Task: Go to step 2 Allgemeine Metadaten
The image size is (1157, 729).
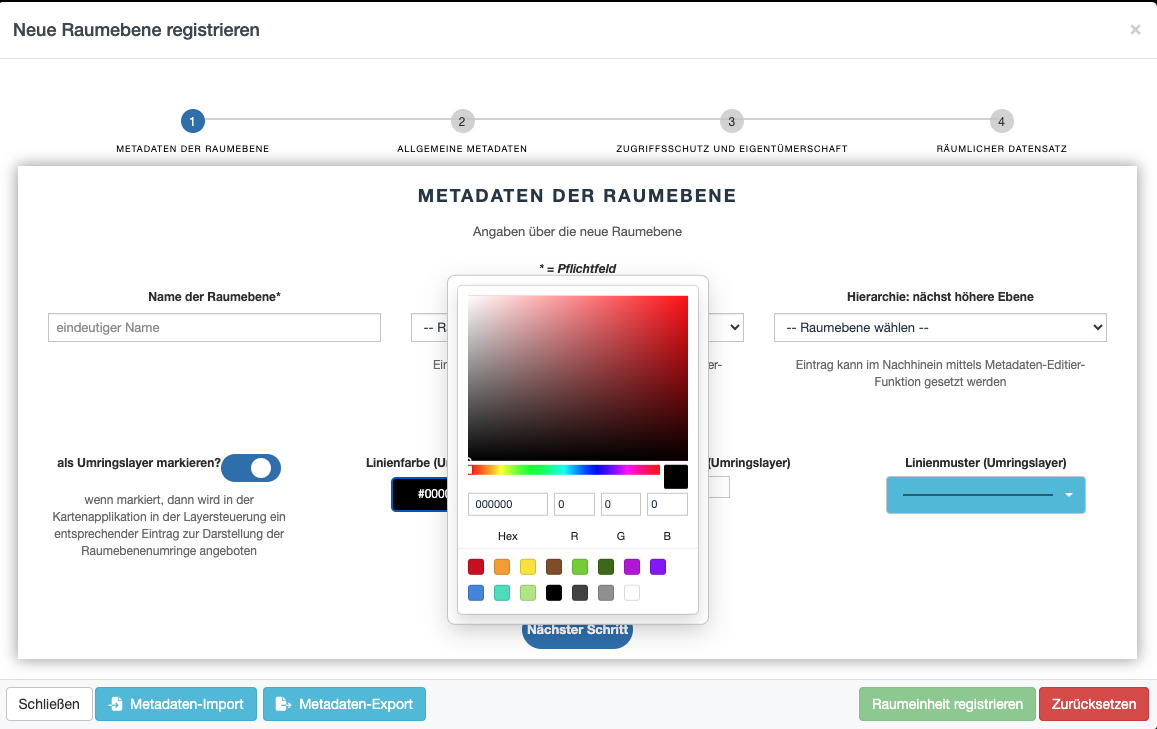Action: 461,122
